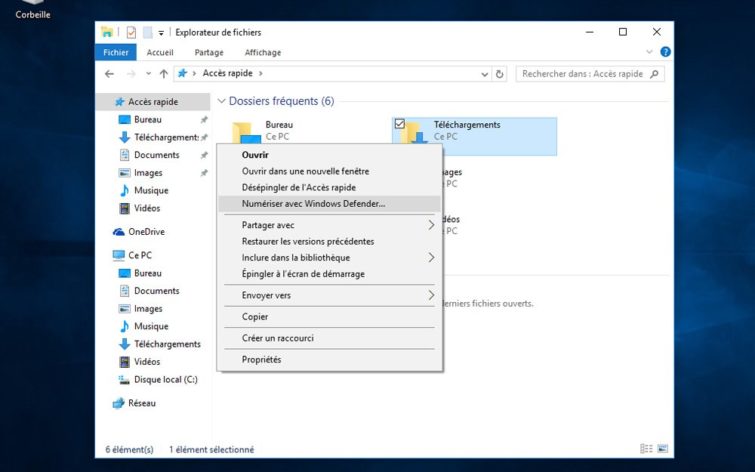The height and width of the screenshot is (472, 755).
Task: Refresh the Accès rapide view
Action: tap(499, 74)
